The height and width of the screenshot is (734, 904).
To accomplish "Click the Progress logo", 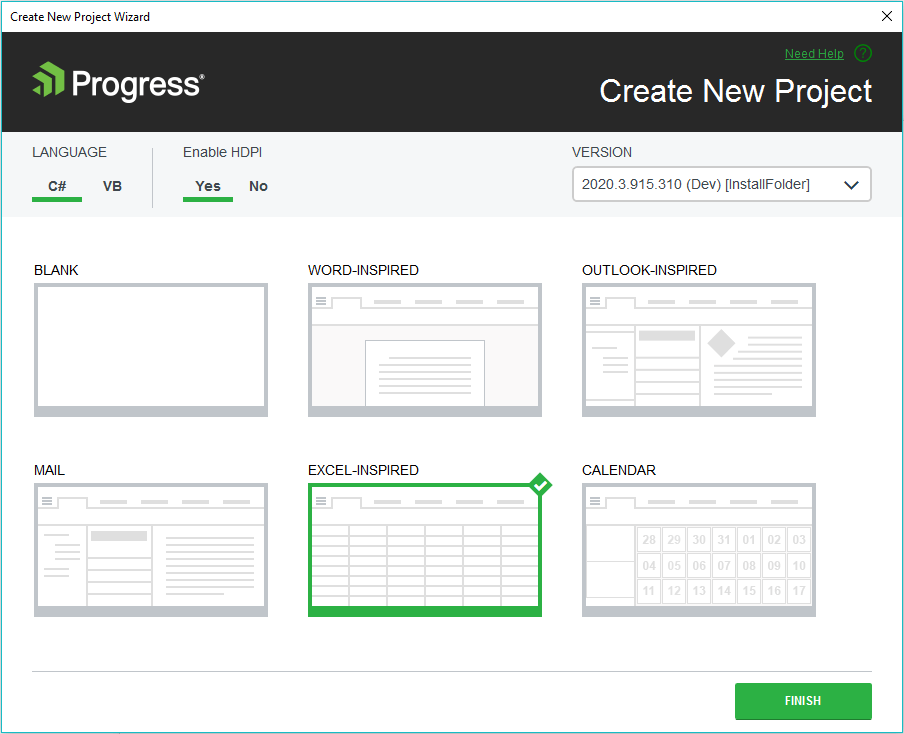I will [x=116, y=84].
